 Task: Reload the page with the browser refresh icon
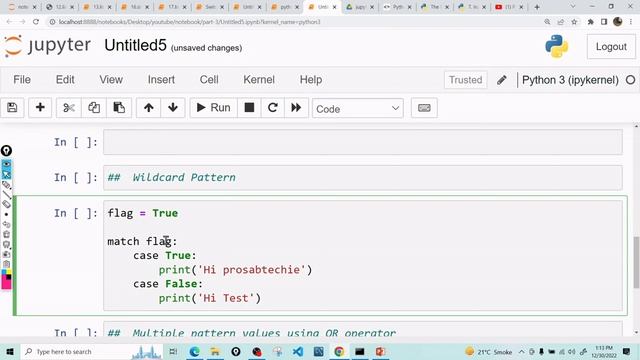[36, 22]
